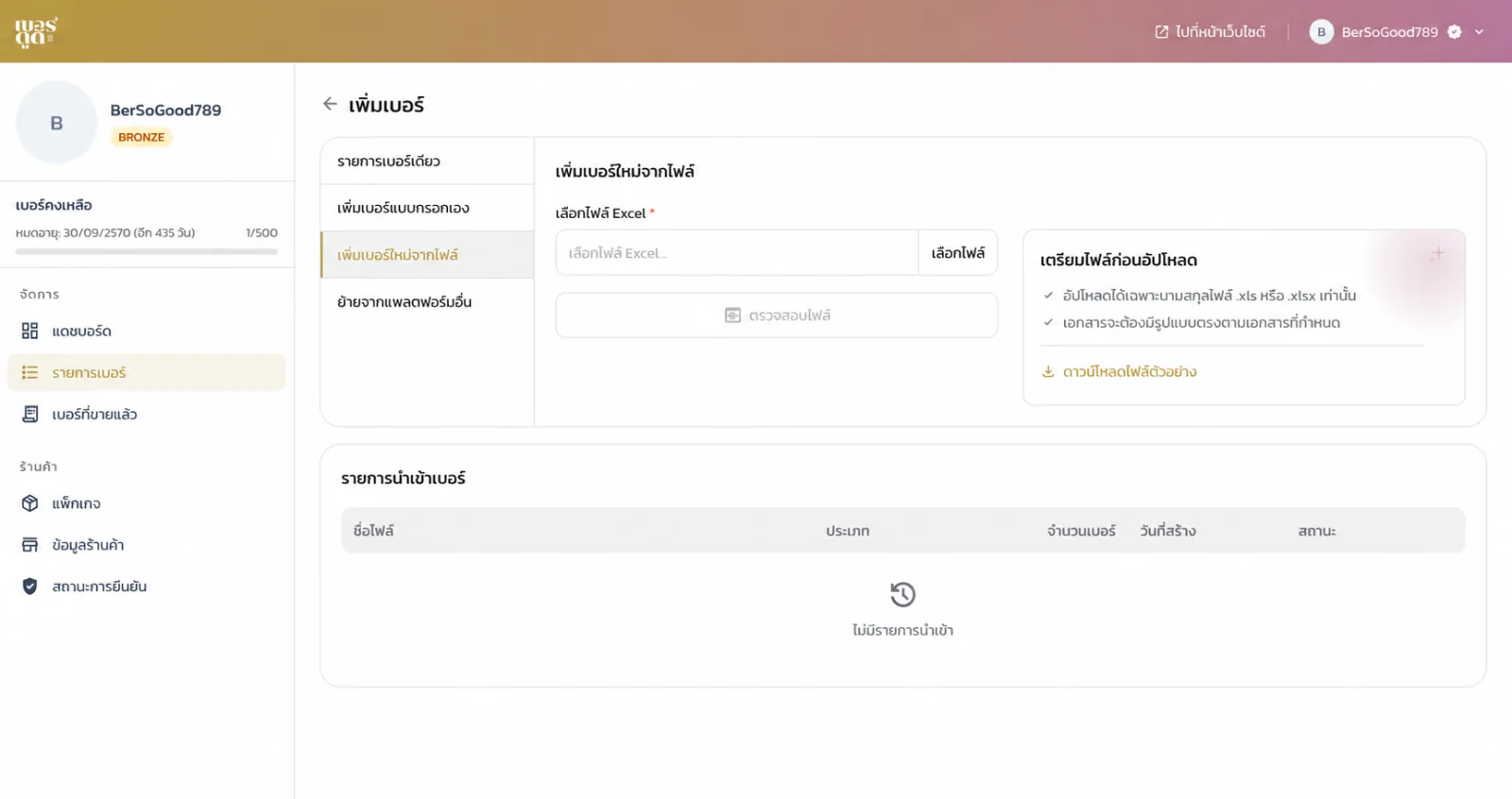Image resolution: width=1512 pixels, height=799 pixels.
Task: Select the ย้ายจากแพลตฟอร์มอื่น tab
Action: tap(427, 302)
